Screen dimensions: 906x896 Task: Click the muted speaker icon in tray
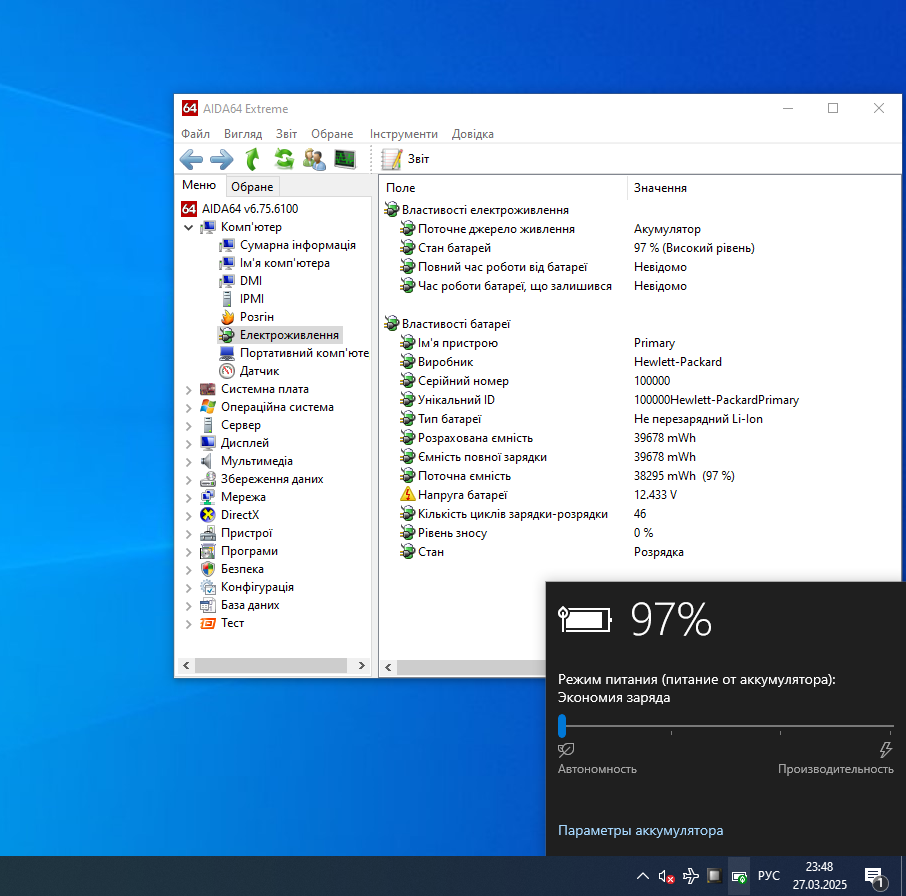click(x=666, y=876)
